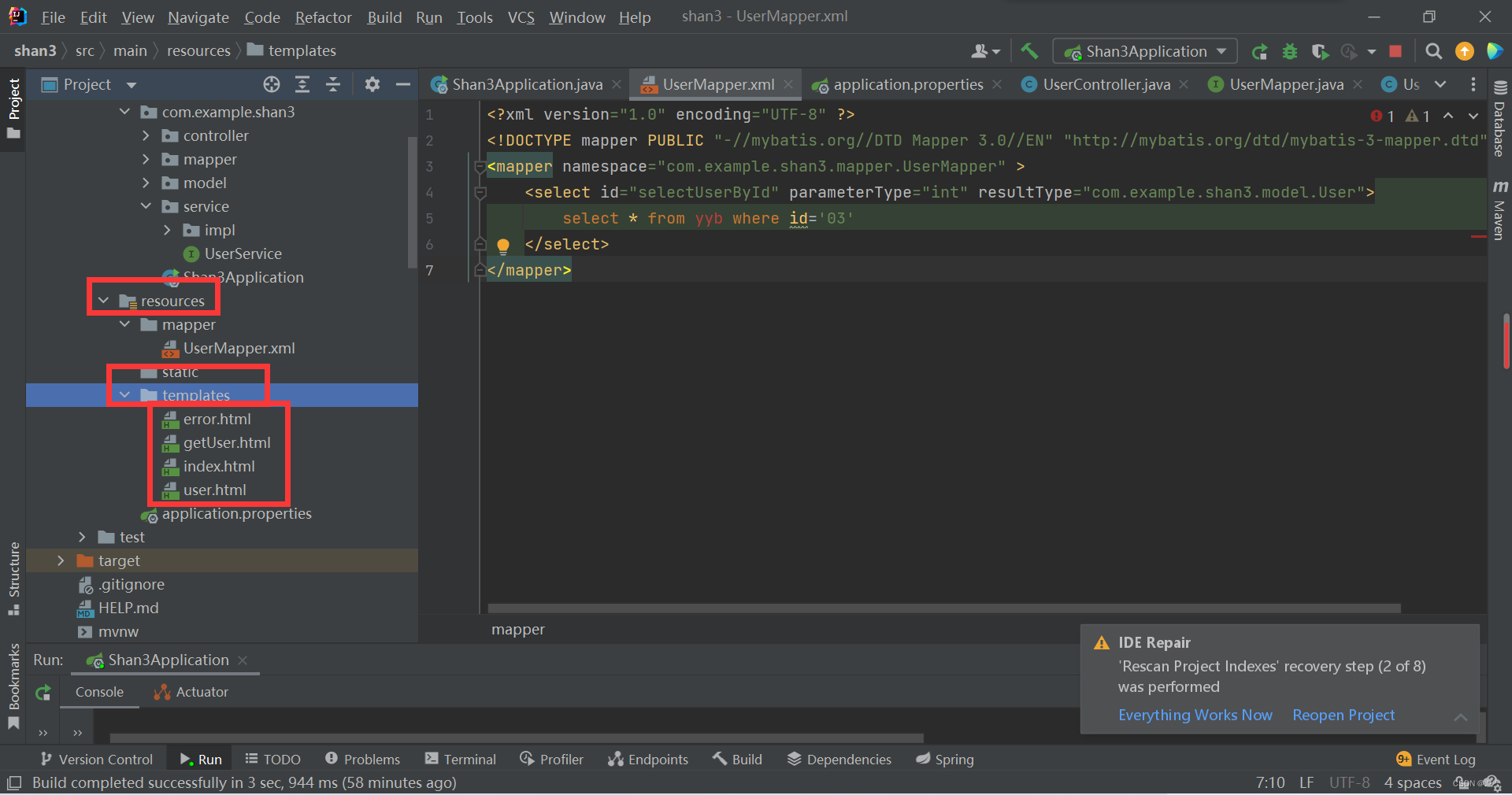Run with coverage icon in toolbar
Screen dimensions: 1512x795
[x=1320, y=51]
